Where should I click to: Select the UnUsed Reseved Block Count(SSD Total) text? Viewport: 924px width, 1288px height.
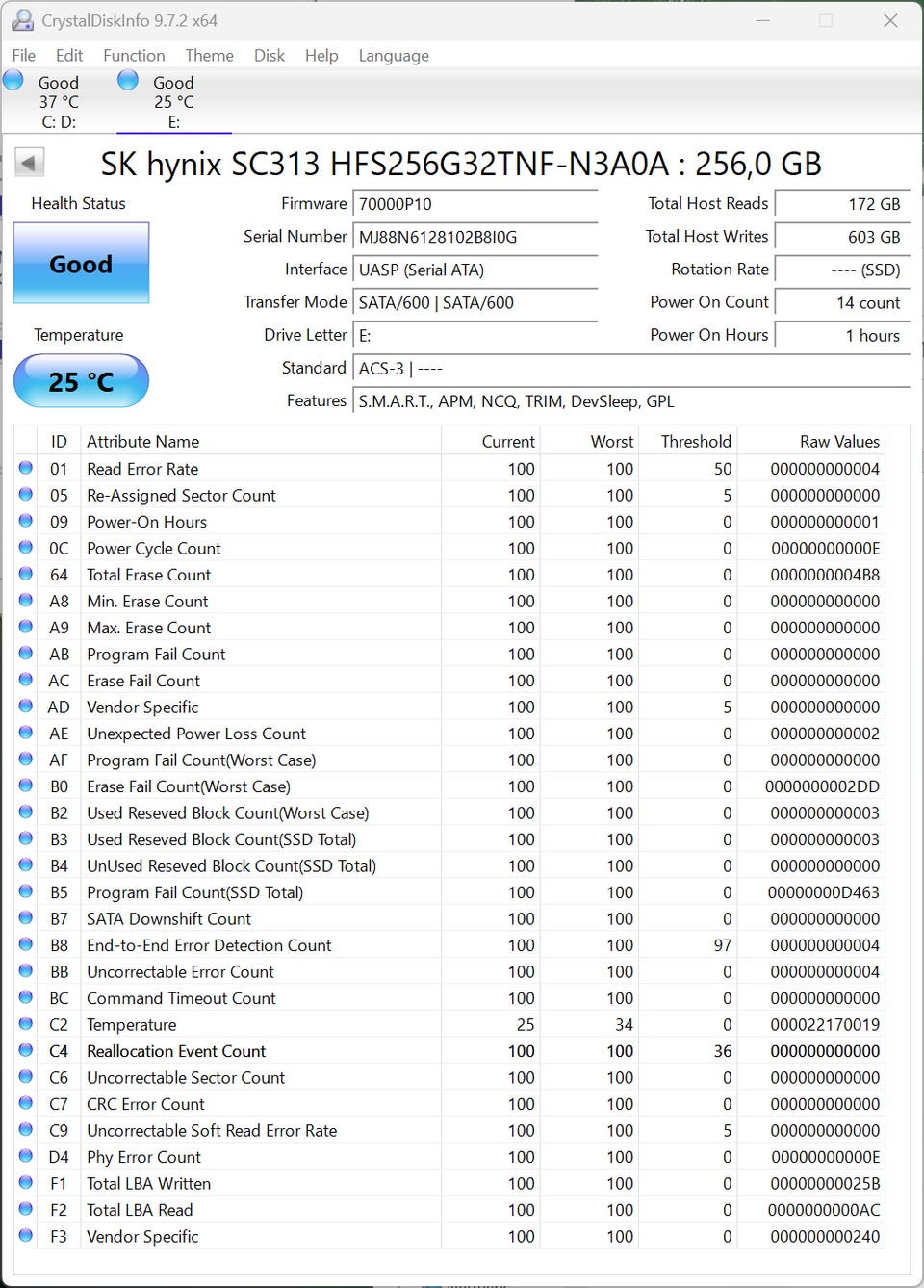pyautogui.click(x=231, y=865)
